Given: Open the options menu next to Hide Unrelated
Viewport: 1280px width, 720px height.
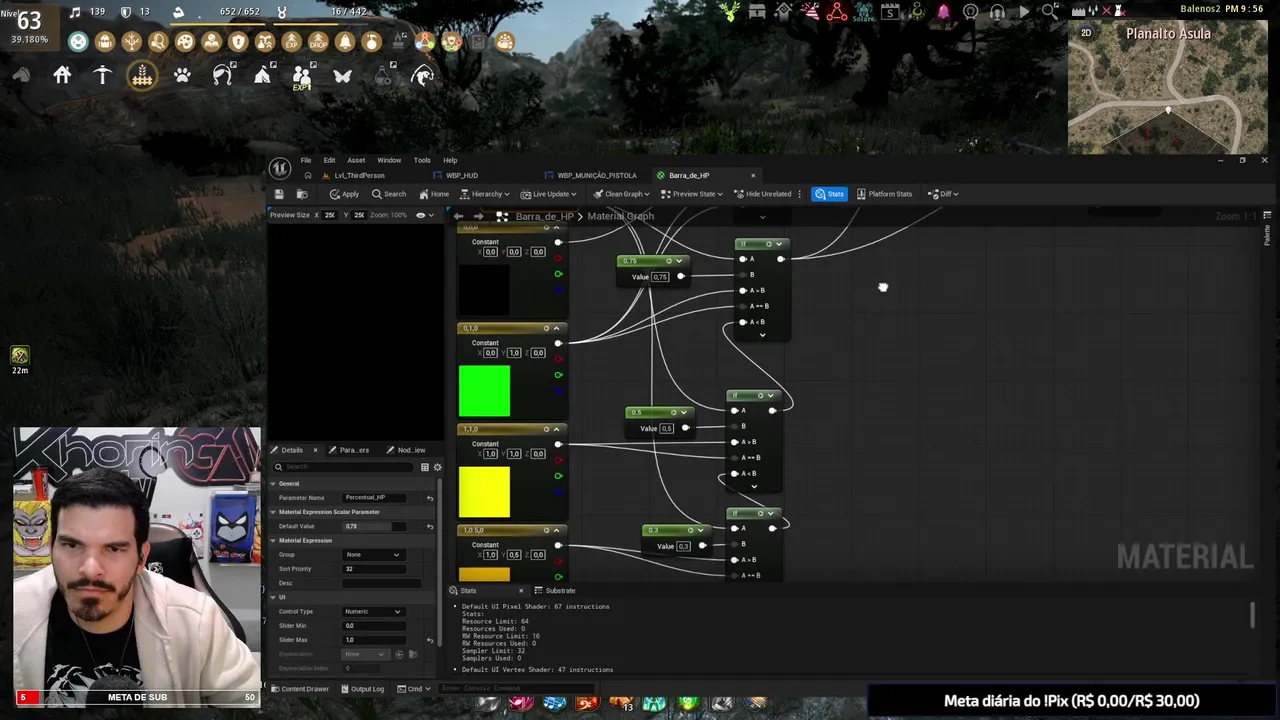Looking at the screenshot, I should coord(799,194).
